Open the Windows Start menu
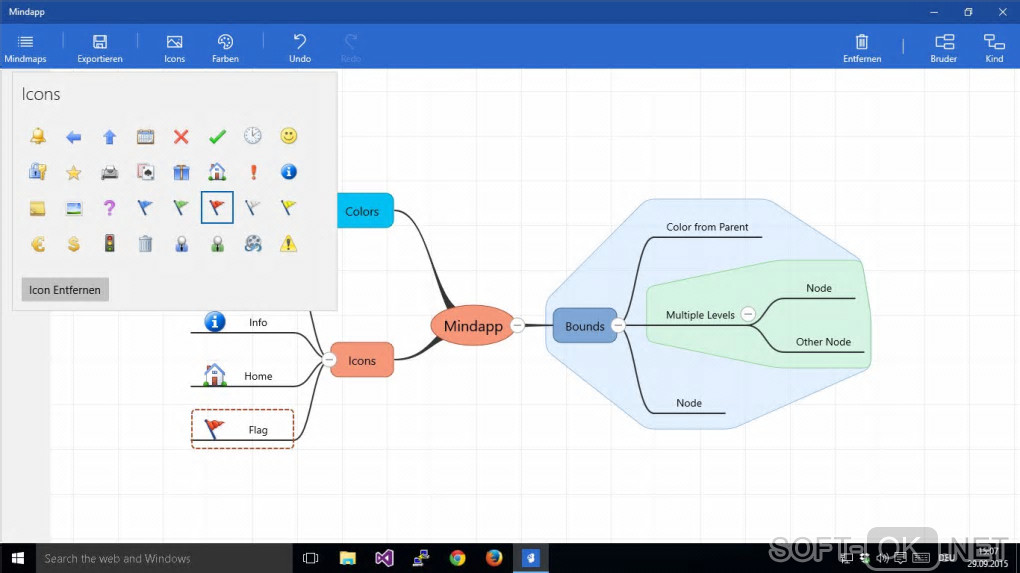This screenshot has height=573, width=1020. point(18,558)
